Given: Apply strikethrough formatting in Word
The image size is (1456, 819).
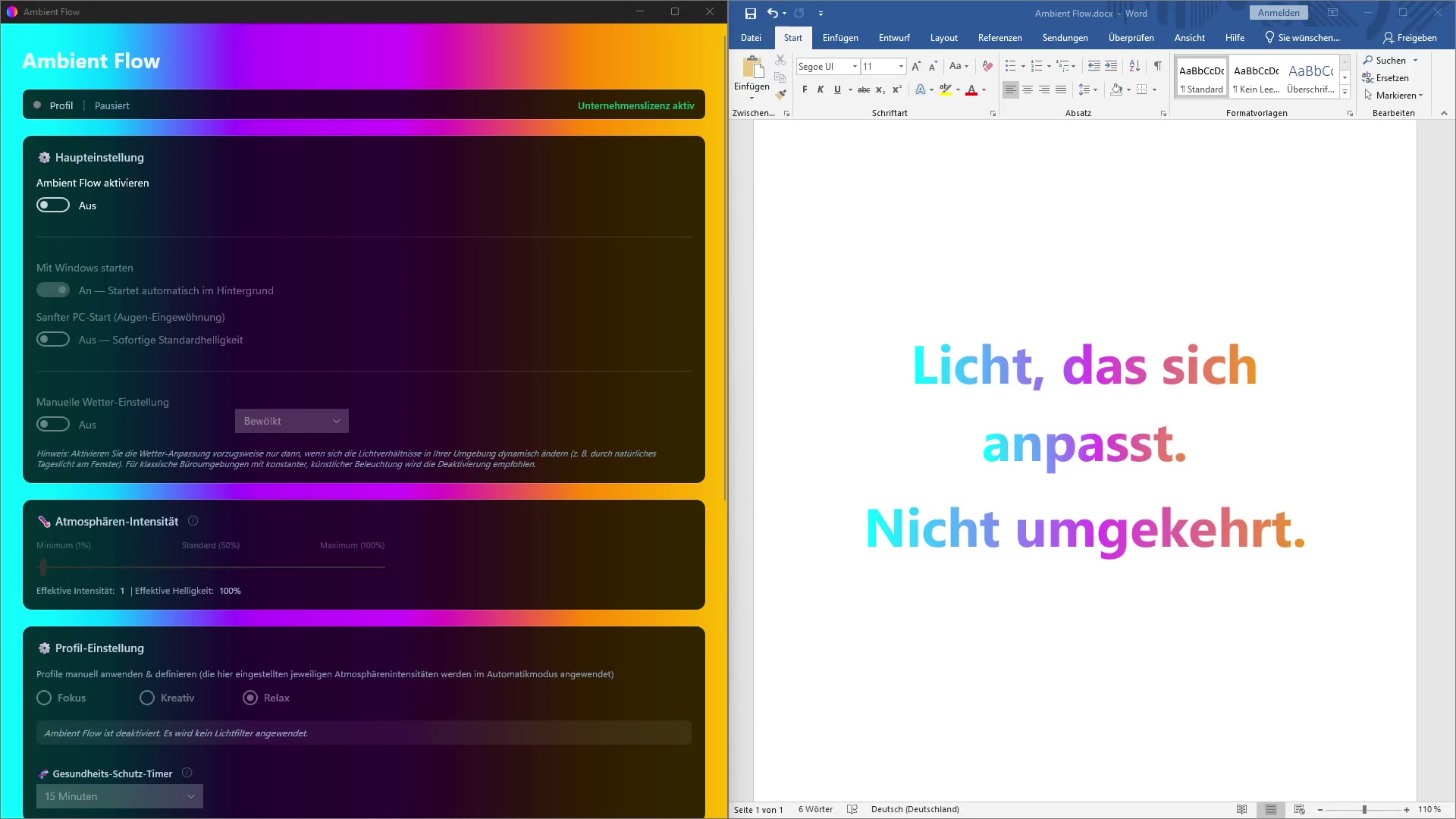Looking at the screenshot, I should [x=864, y=89].
